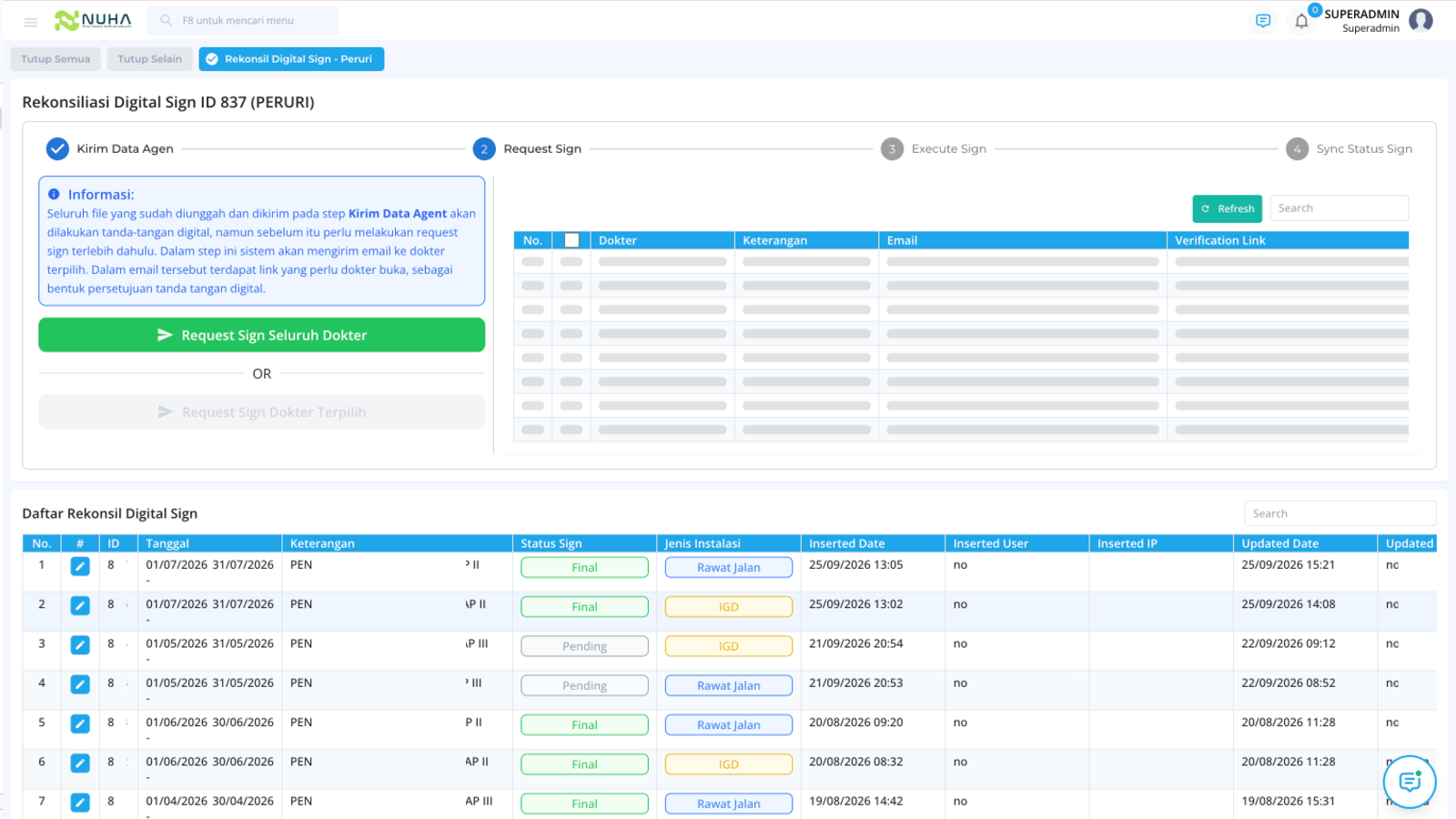The image size is (1456, 819).
Task: Edit row 4 using pencil icon
Action: click(x=80, y=684)
